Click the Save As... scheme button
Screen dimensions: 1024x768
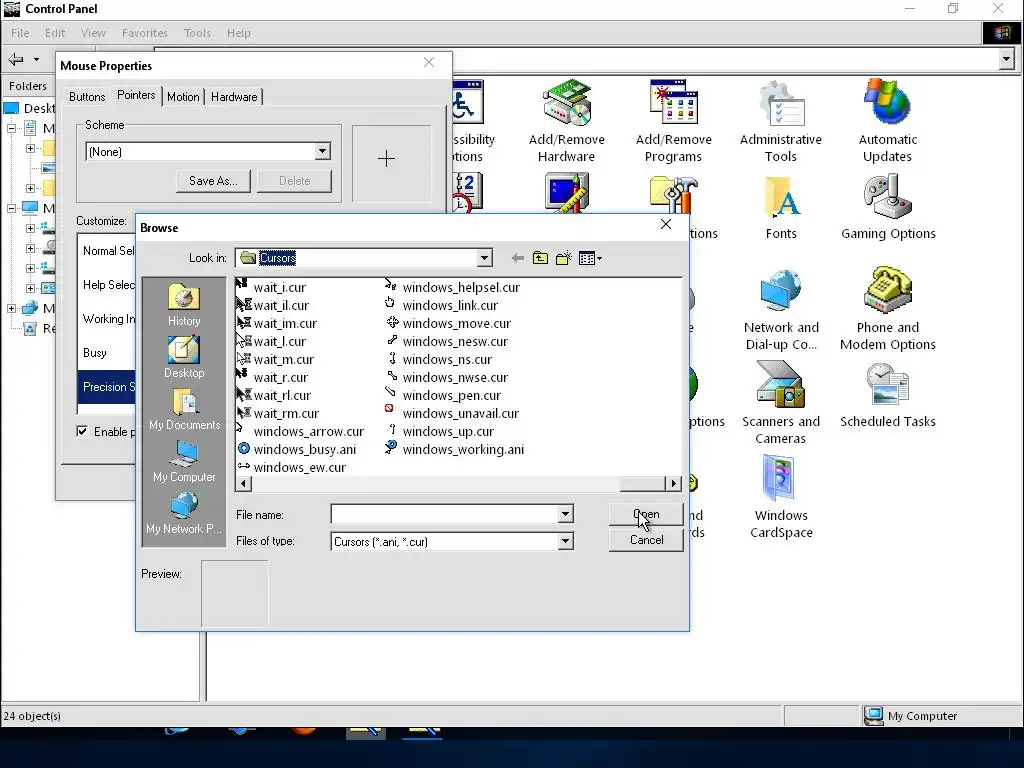pyautogui.click(x=213, y=181)
